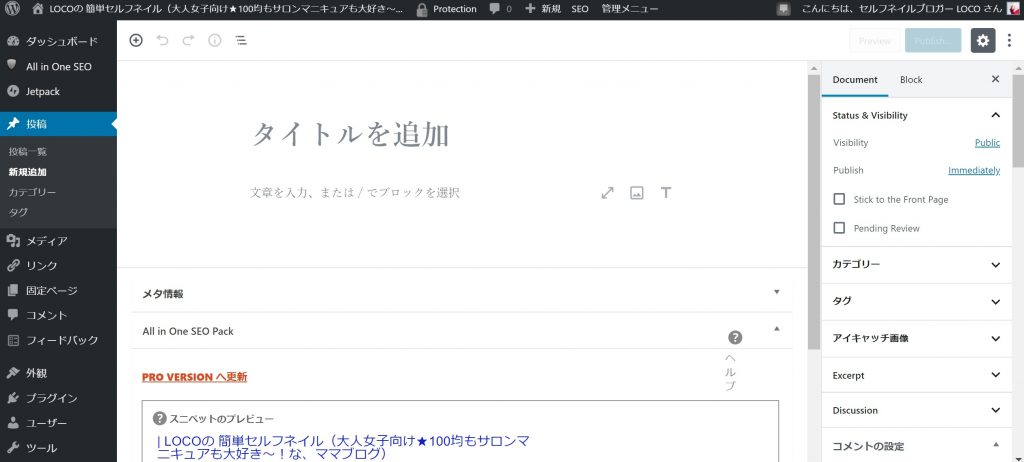1024x462 pixels.
Task: Click the user avatar in admin bar
Action: tap(1013, 9)
